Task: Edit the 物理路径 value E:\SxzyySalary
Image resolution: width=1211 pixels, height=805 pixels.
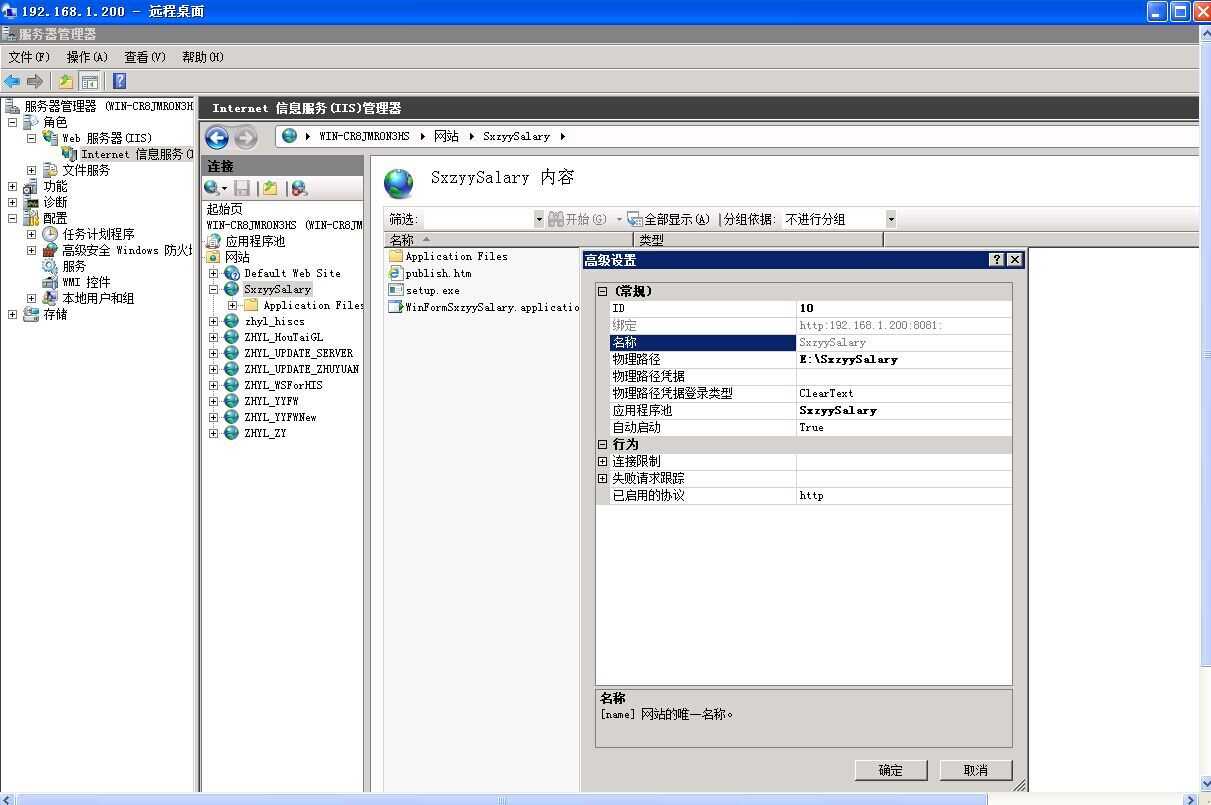Action: 904,359
